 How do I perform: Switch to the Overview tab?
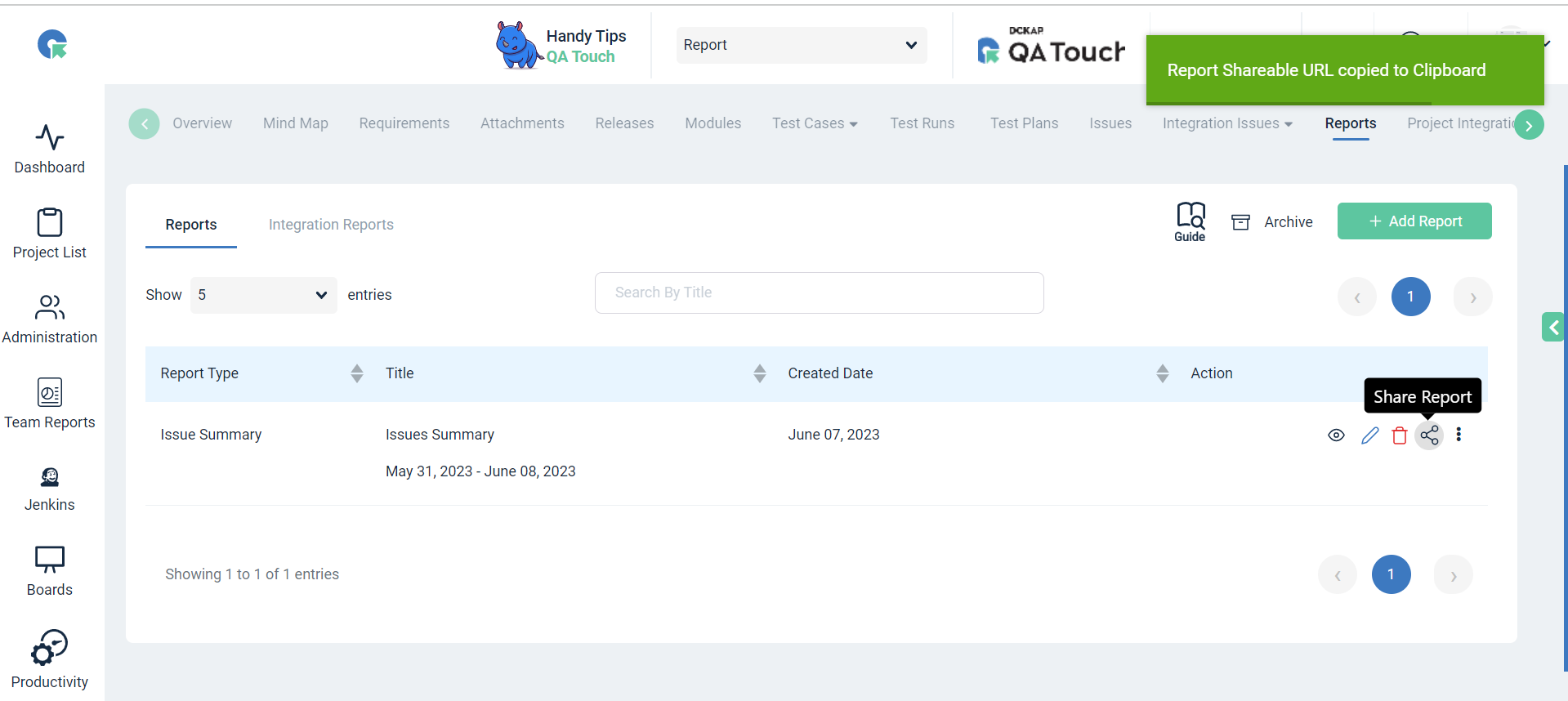(202, 123)
